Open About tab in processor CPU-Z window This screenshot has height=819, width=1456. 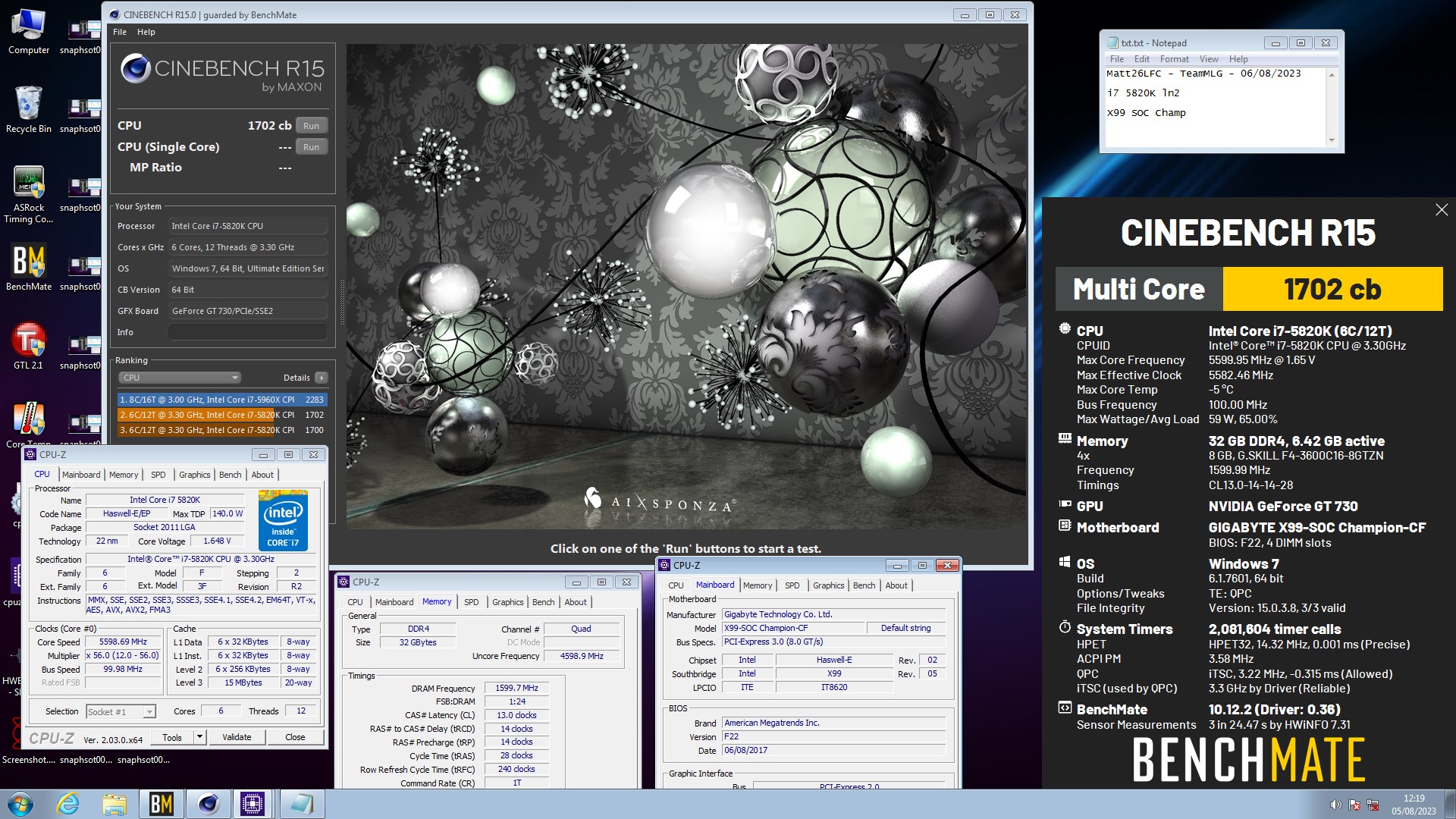[262, 475]
